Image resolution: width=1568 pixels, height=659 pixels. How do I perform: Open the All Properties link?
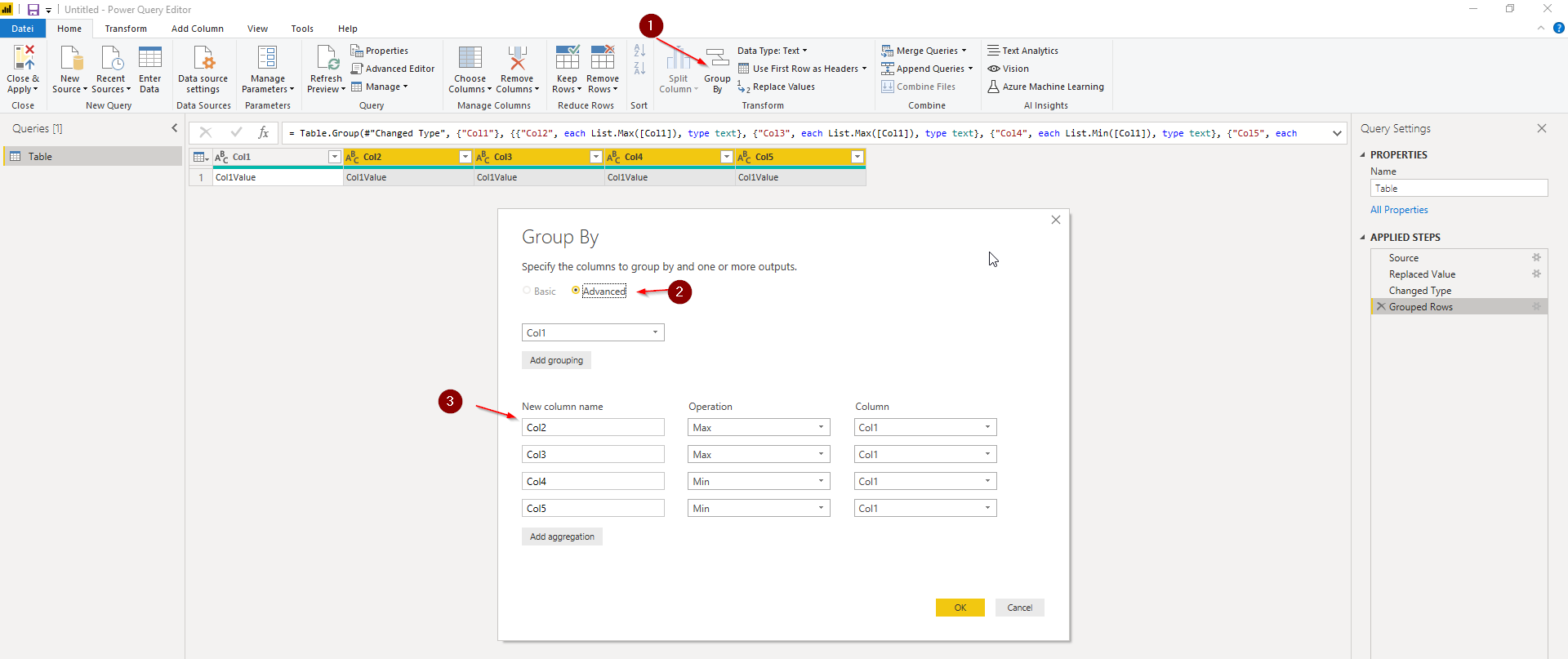tap(1399, 210)
